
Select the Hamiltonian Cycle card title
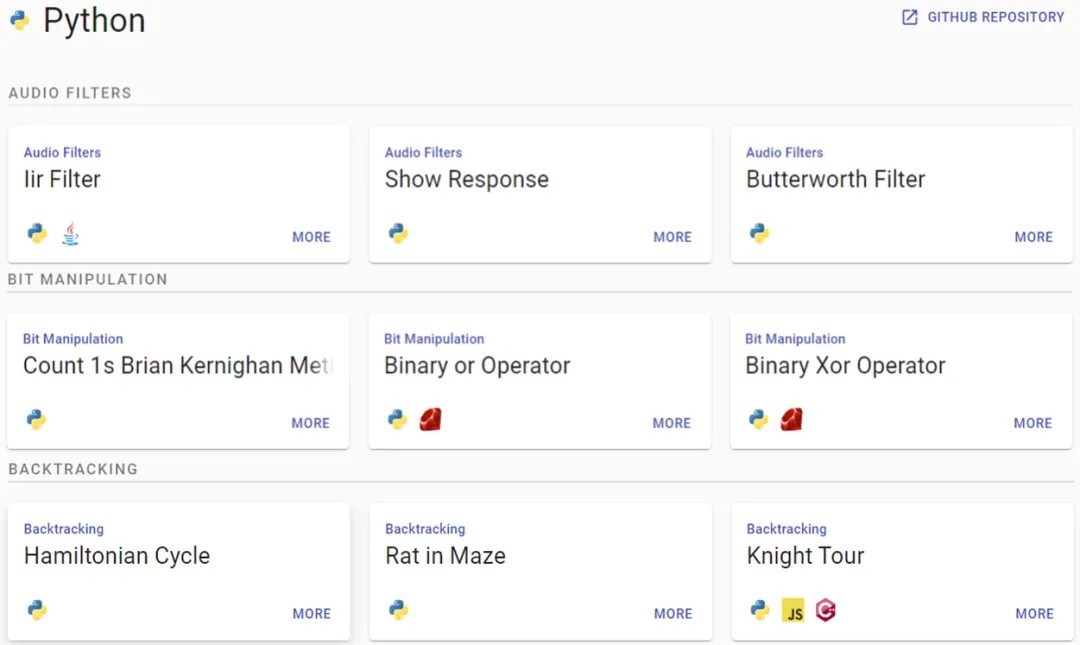coord(117,555)
